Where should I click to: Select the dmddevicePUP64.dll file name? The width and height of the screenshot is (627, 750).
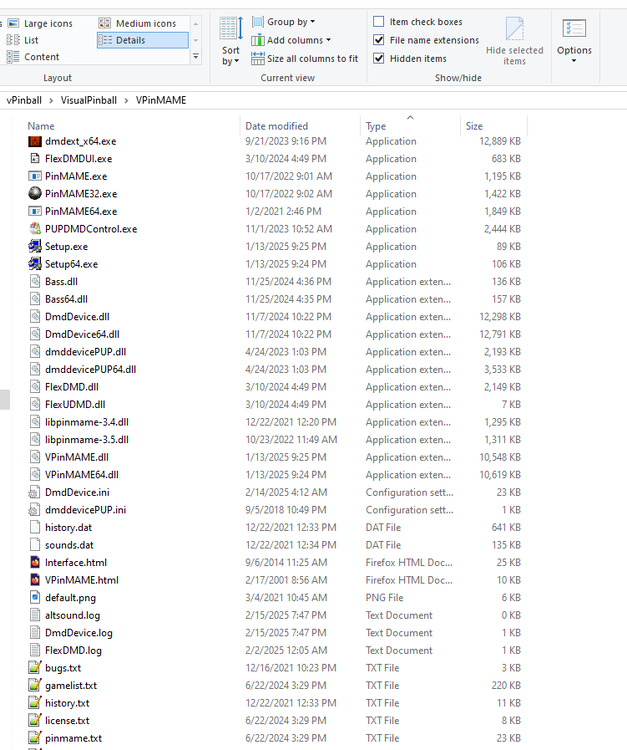pos(90,370)
